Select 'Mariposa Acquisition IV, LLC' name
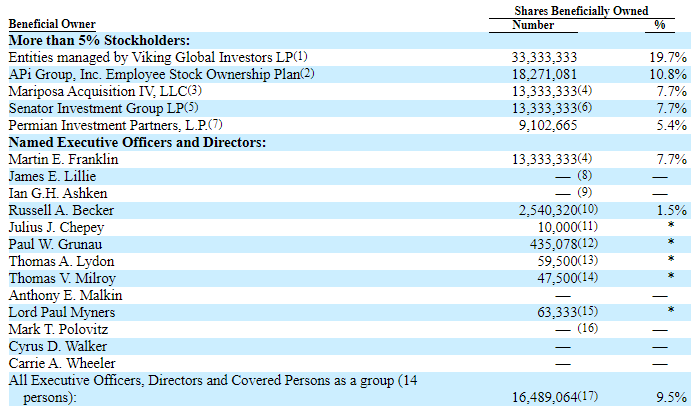Viewport: 697px width, 410px height. click(x=98, y=91)
